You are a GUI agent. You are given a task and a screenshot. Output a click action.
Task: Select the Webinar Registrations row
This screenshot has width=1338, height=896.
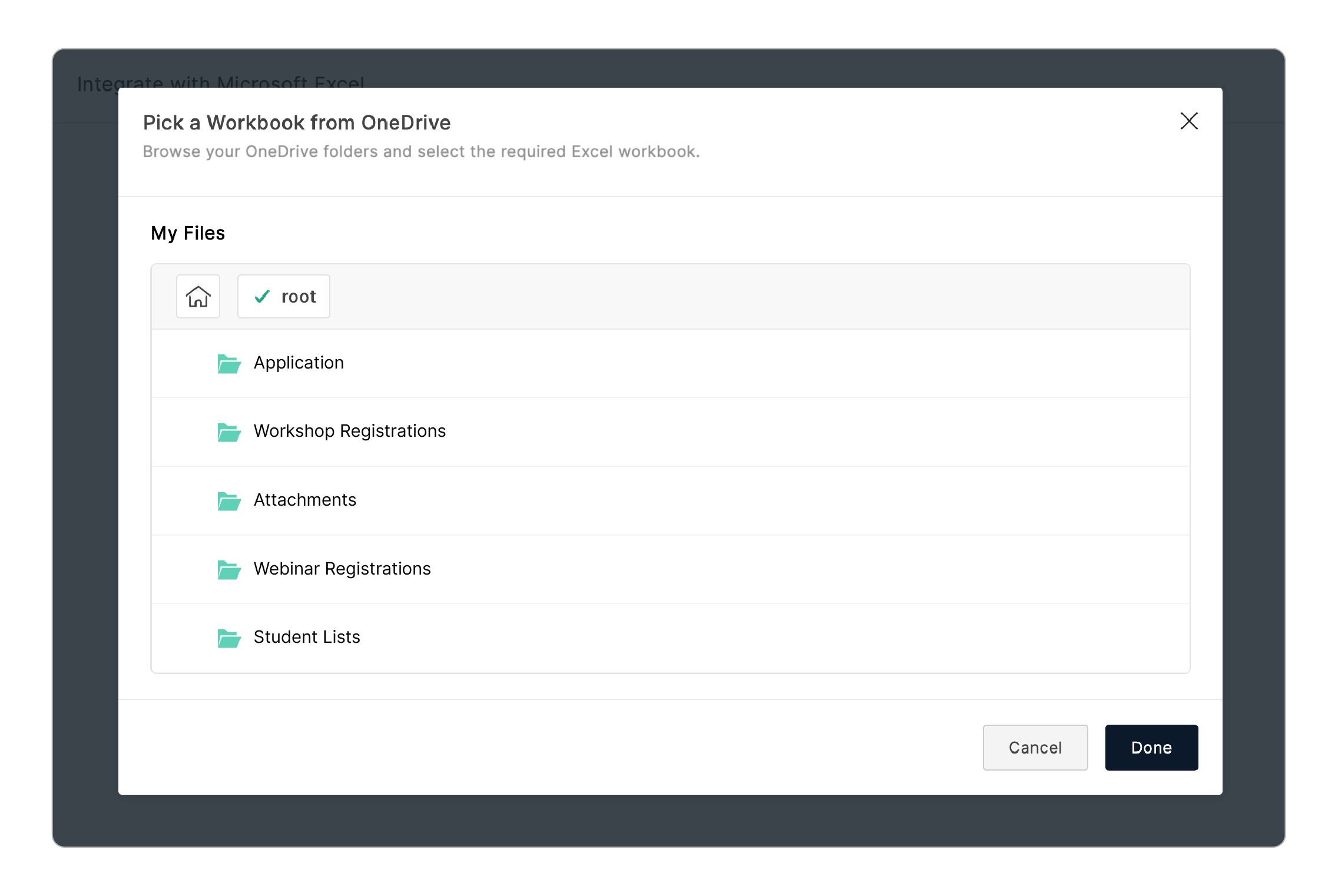point(342,568)
